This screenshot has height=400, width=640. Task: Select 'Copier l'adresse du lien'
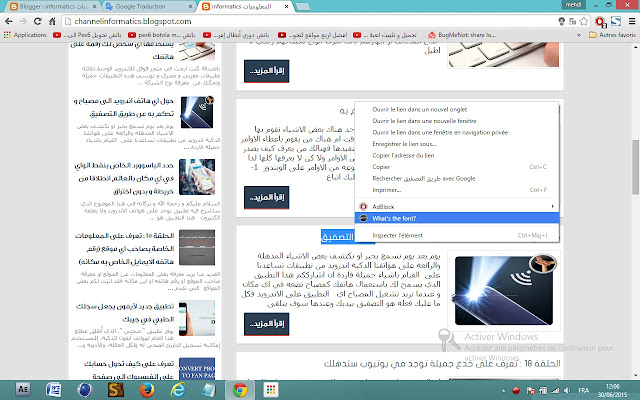tap(457, 155)
